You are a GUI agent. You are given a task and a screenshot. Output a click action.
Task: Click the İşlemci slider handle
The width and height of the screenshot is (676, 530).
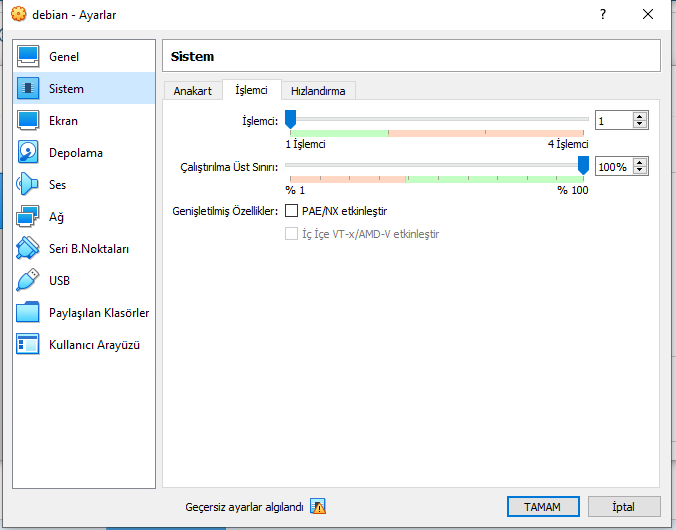(291, 119)
